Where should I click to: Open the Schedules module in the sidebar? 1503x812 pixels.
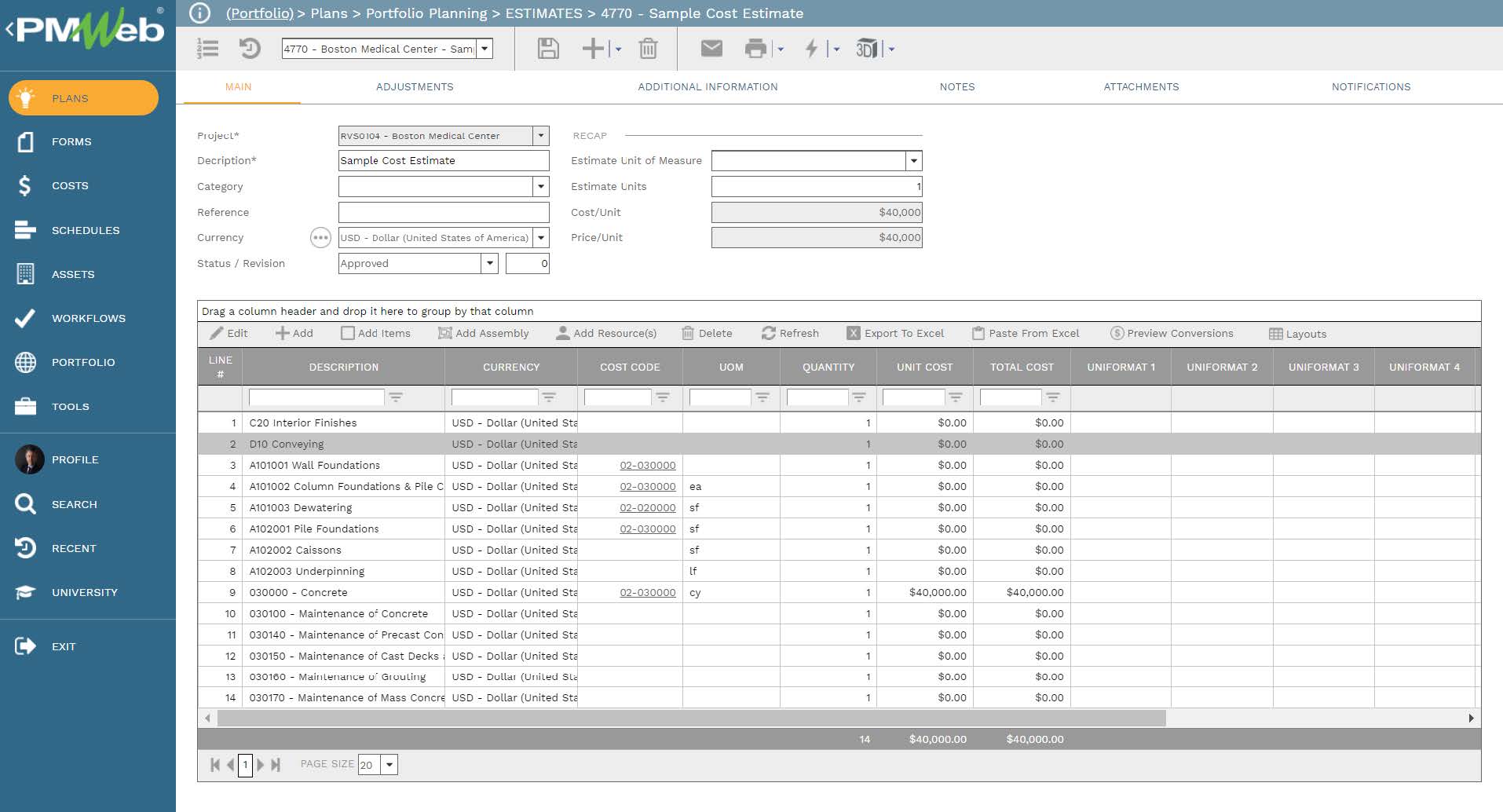[86, 230]
